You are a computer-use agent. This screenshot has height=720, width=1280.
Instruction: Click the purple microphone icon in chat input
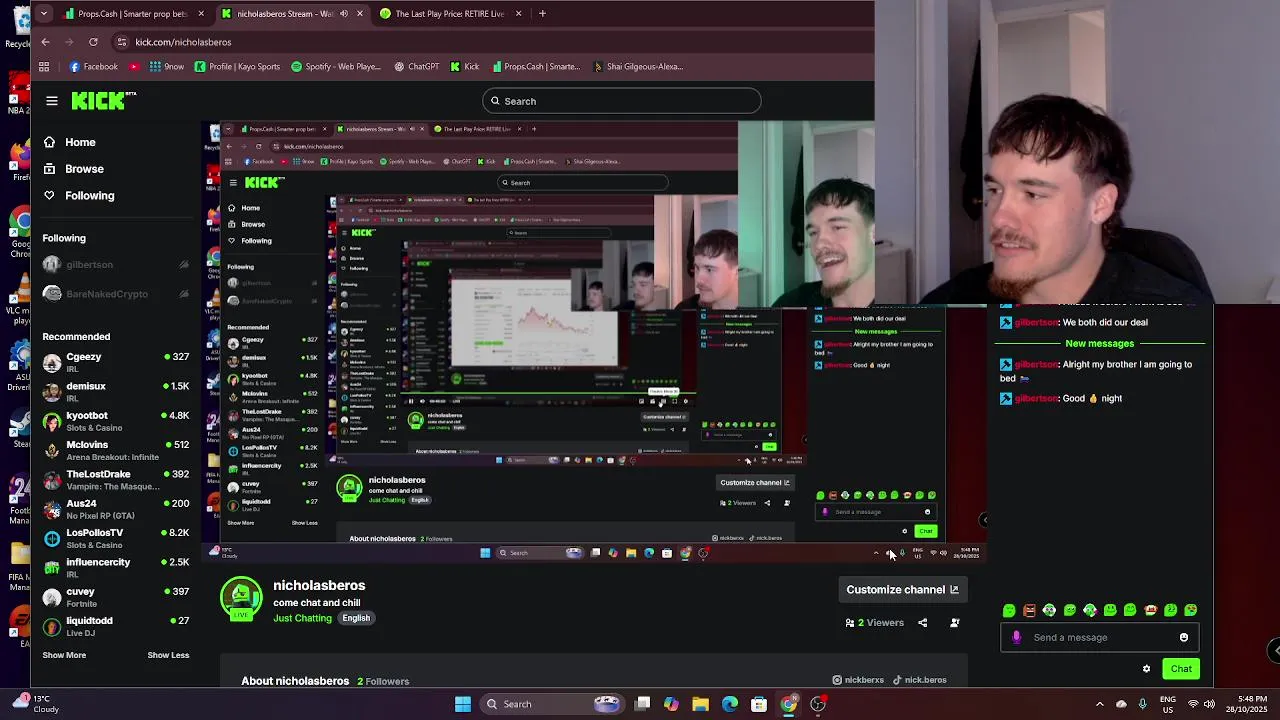(1017, 637)
